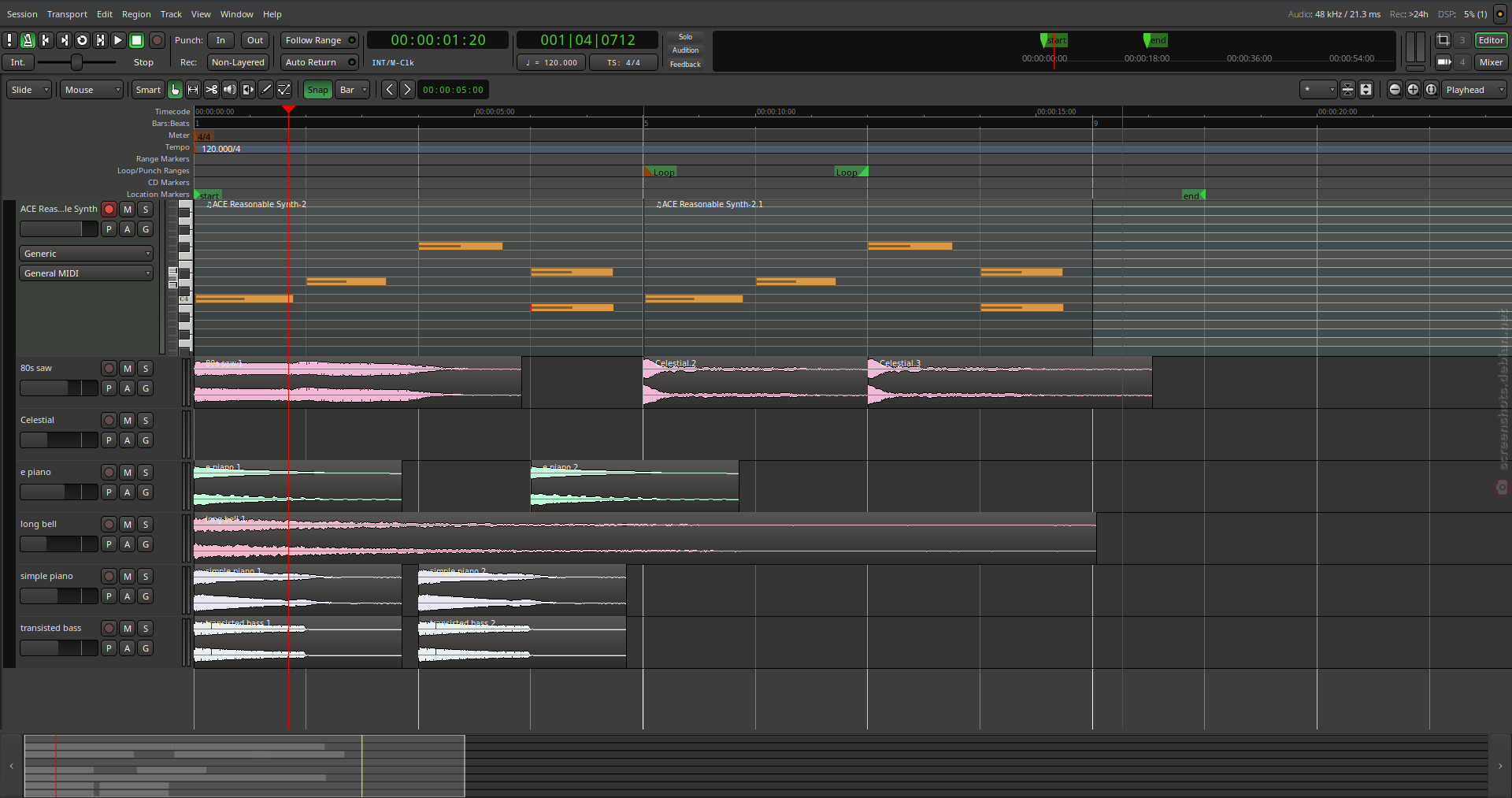Click the rec/error log indicator top right
1512x798 pixels.
coord(1500,14)
